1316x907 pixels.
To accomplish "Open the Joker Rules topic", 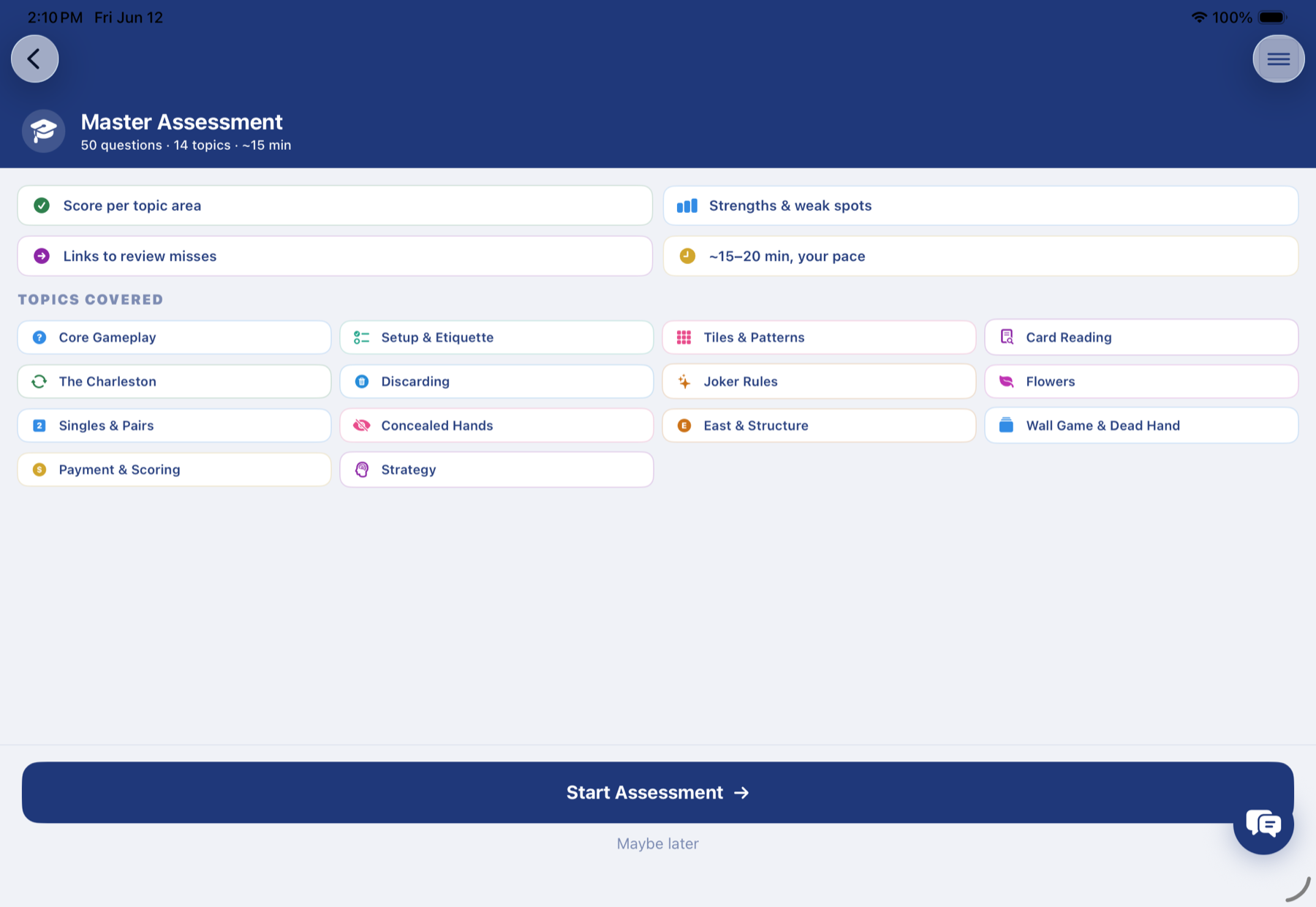I will (819, 381).
